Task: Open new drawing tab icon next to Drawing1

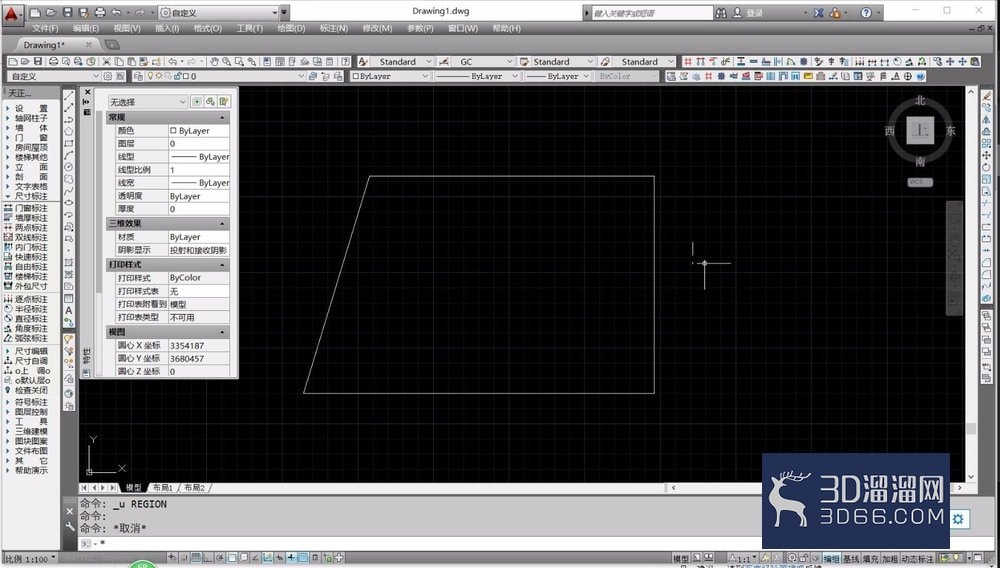Action: coord(112,45)
